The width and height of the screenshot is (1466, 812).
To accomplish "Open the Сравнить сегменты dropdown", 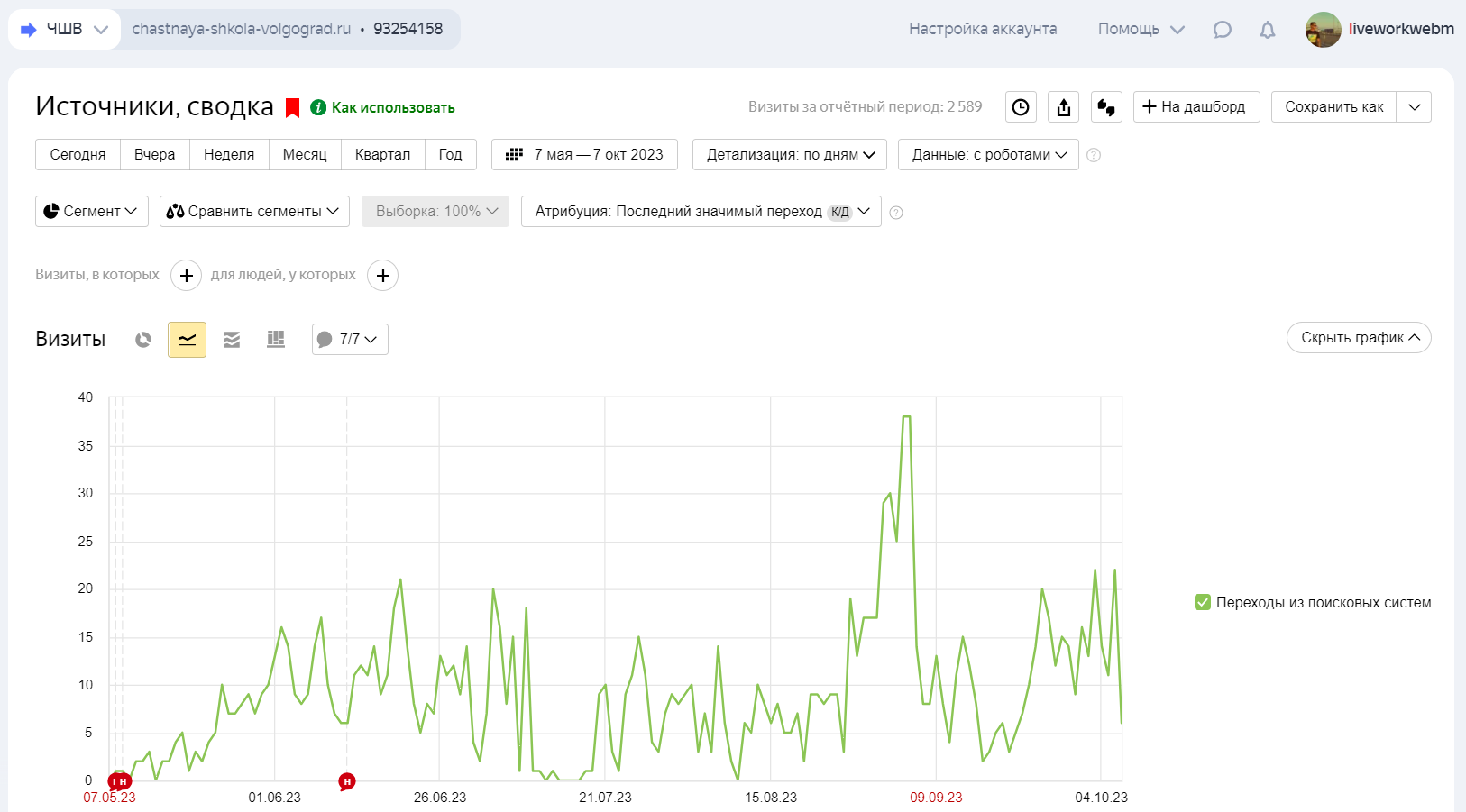I will pos(254,211).
